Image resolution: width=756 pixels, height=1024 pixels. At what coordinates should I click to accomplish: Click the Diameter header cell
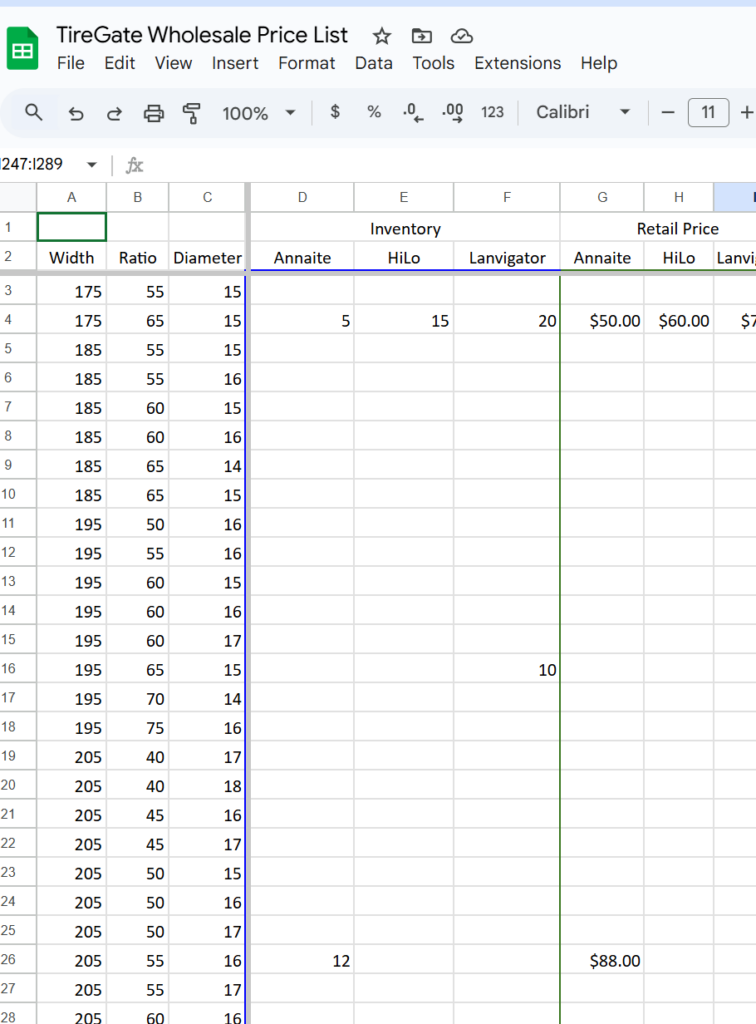point(207,257)
